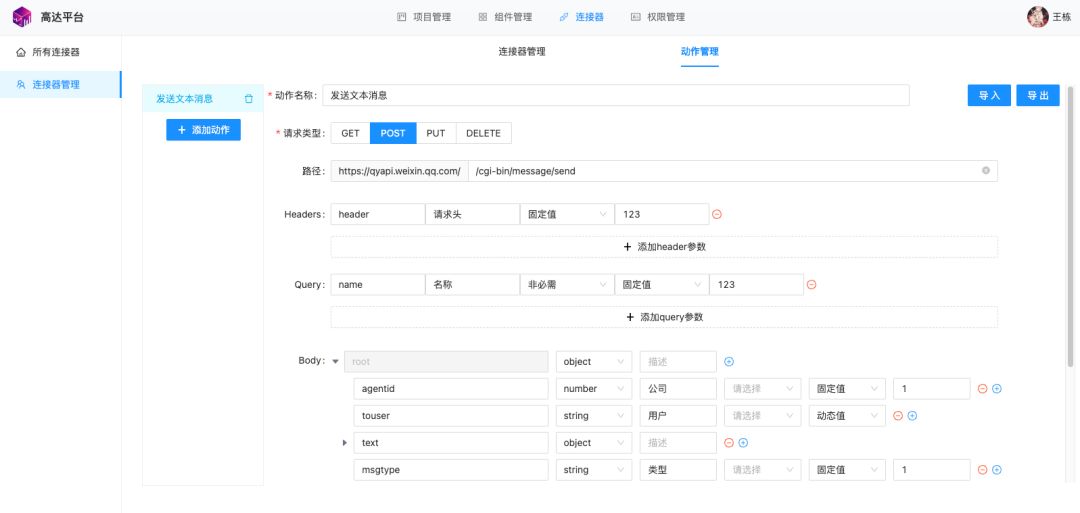Switch to the 连接器管理 tab
The height and width of the screenshot is (513, 1080).
522,52
